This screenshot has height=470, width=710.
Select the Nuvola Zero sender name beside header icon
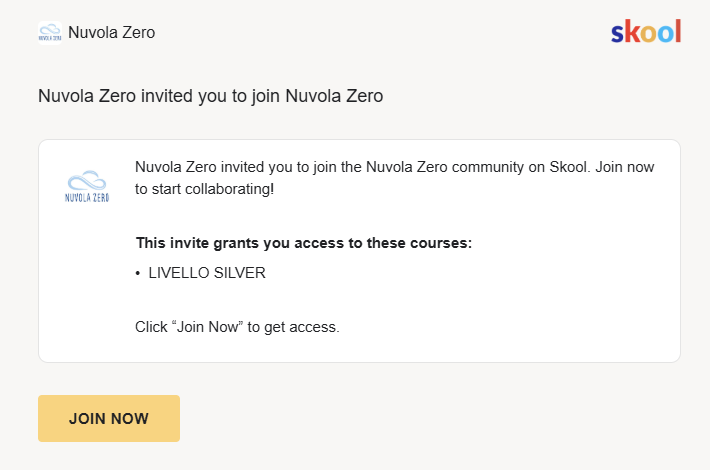[111, 33]
